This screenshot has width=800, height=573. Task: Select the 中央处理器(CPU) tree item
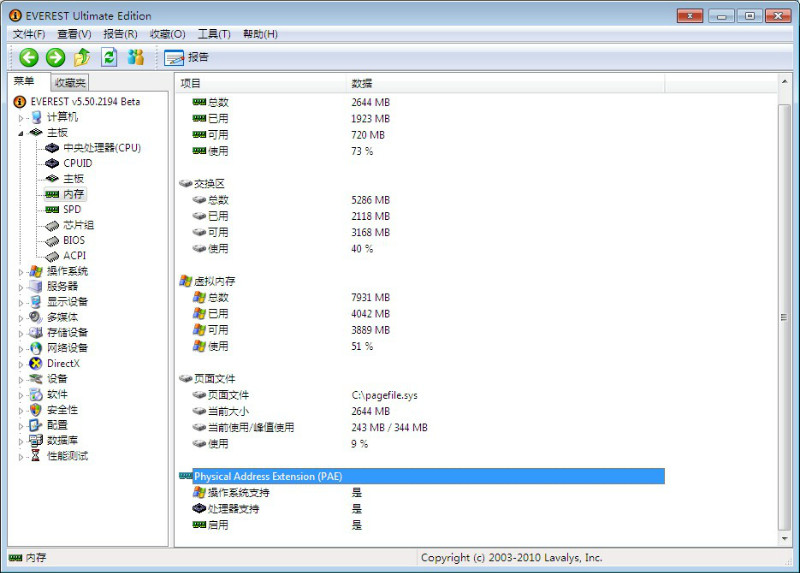coord(102,148)
